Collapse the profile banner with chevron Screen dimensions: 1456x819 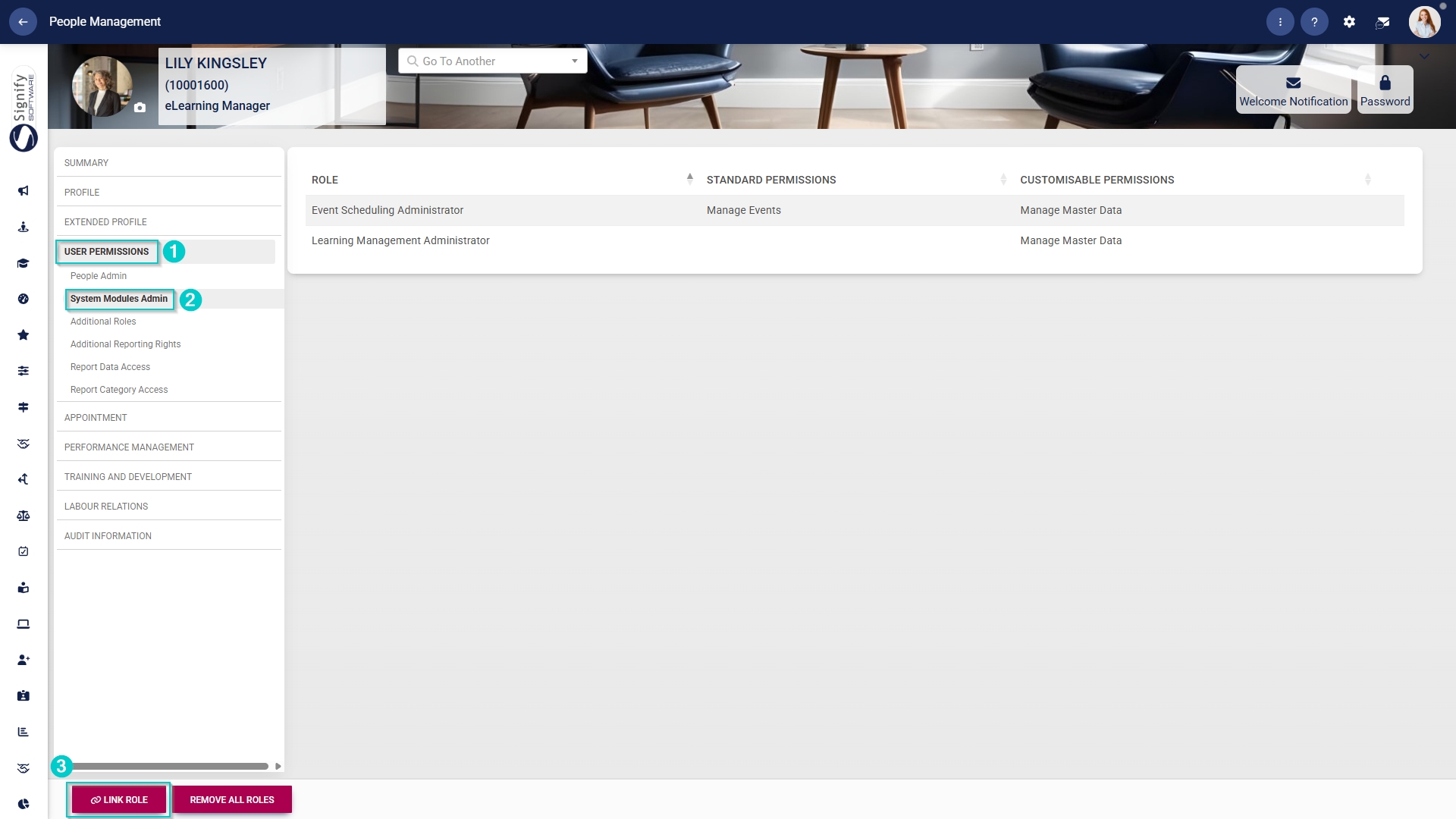[x=1424, y=56]
